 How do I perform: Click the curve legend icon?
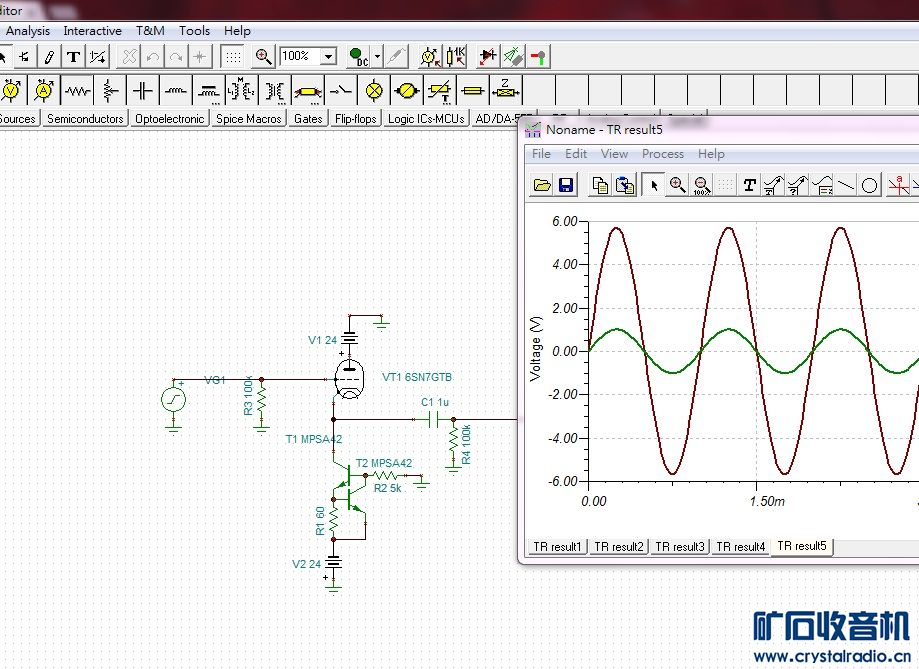[822, 185]
